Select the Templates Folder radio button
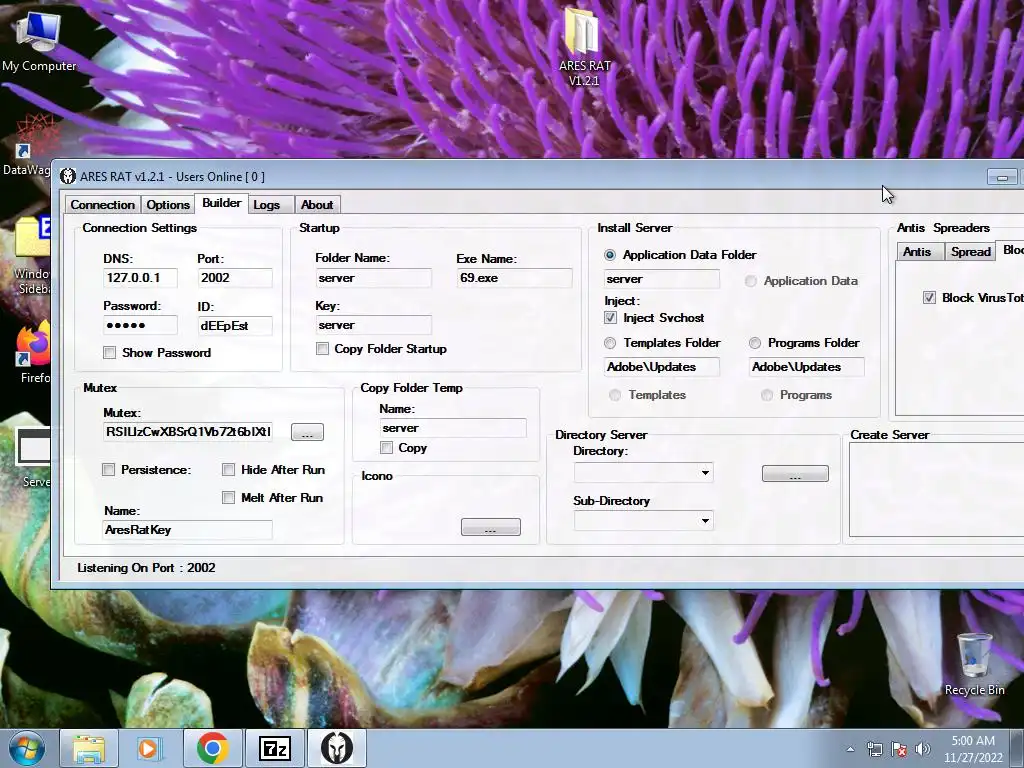Viewport: 1024px width, 768px height. 610,343
